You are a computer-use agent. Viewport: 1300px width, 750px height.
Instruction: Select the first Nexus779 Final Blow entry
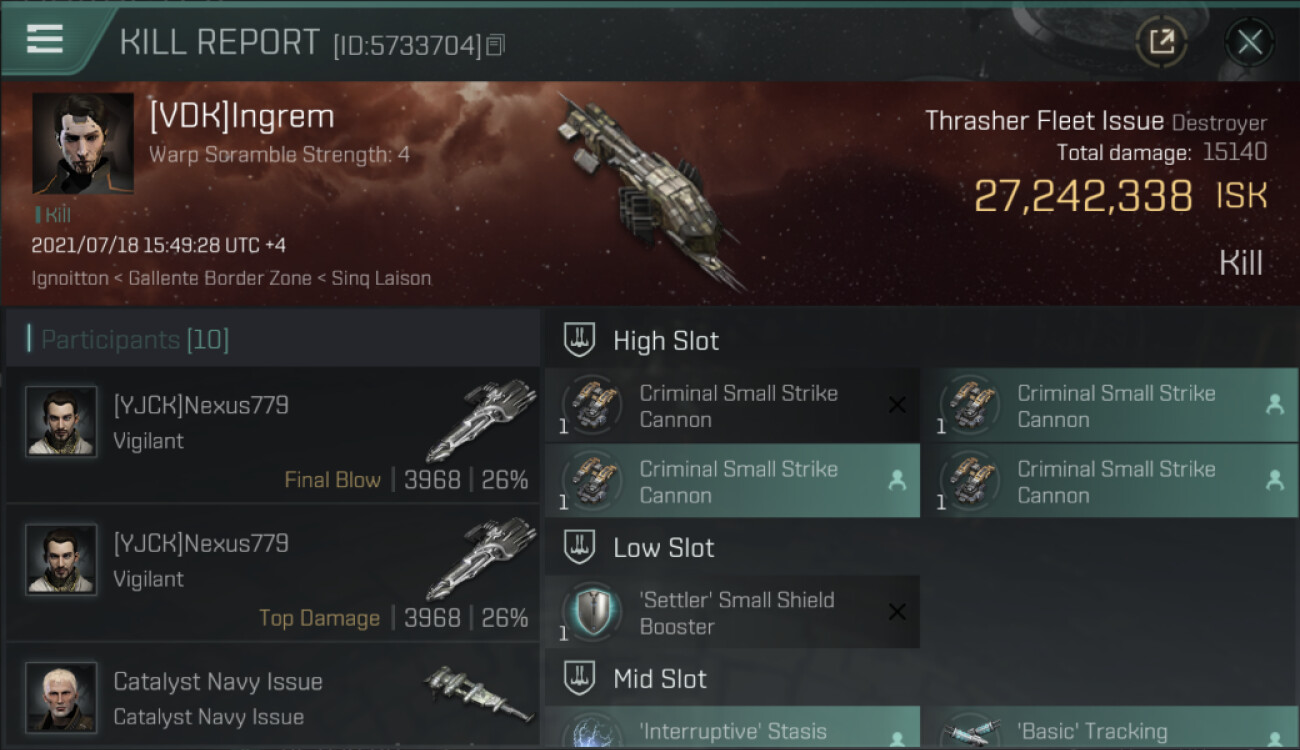[273, 435]
